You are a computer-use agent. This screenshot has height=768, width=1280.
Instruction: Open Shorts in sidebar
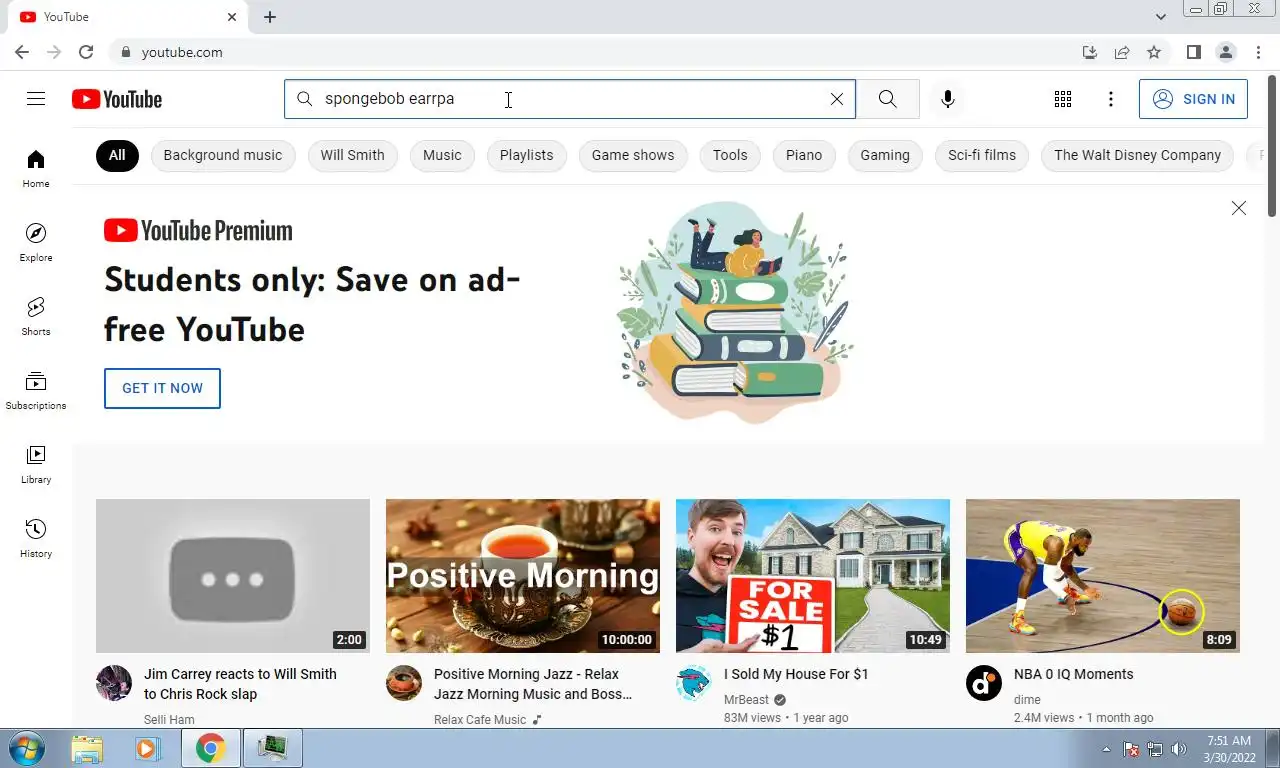click(x=36, y=316)
